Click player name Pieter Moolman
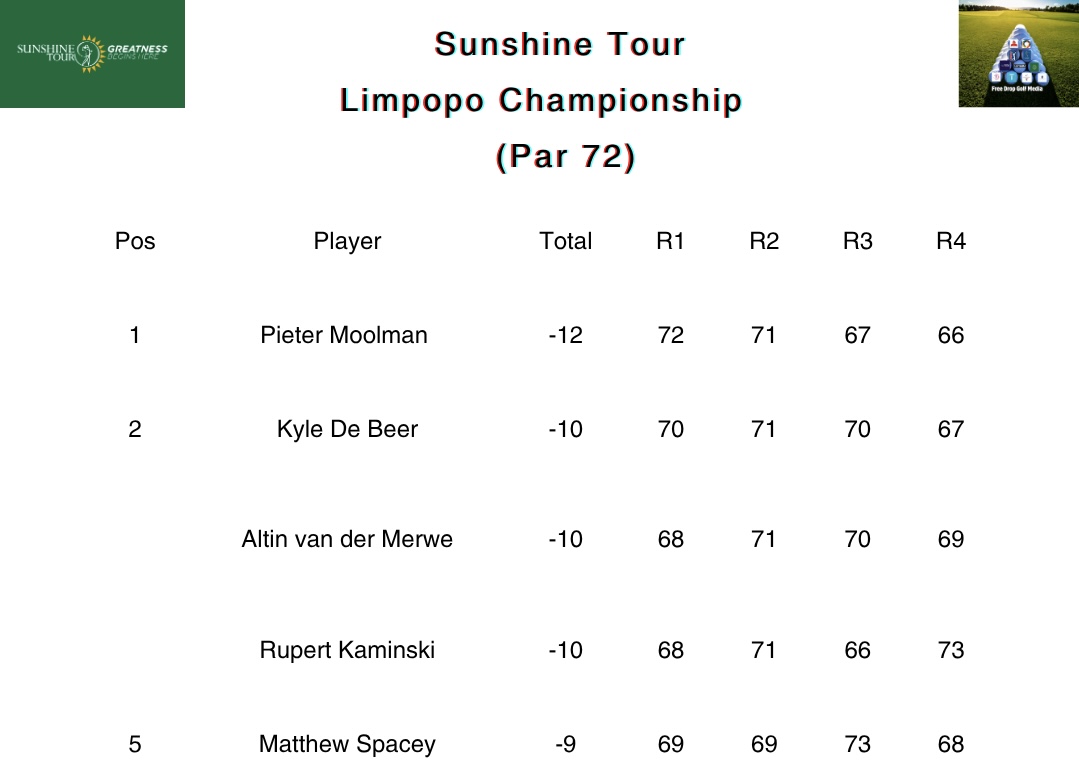 pyautogui.click(x=343, y=335)
